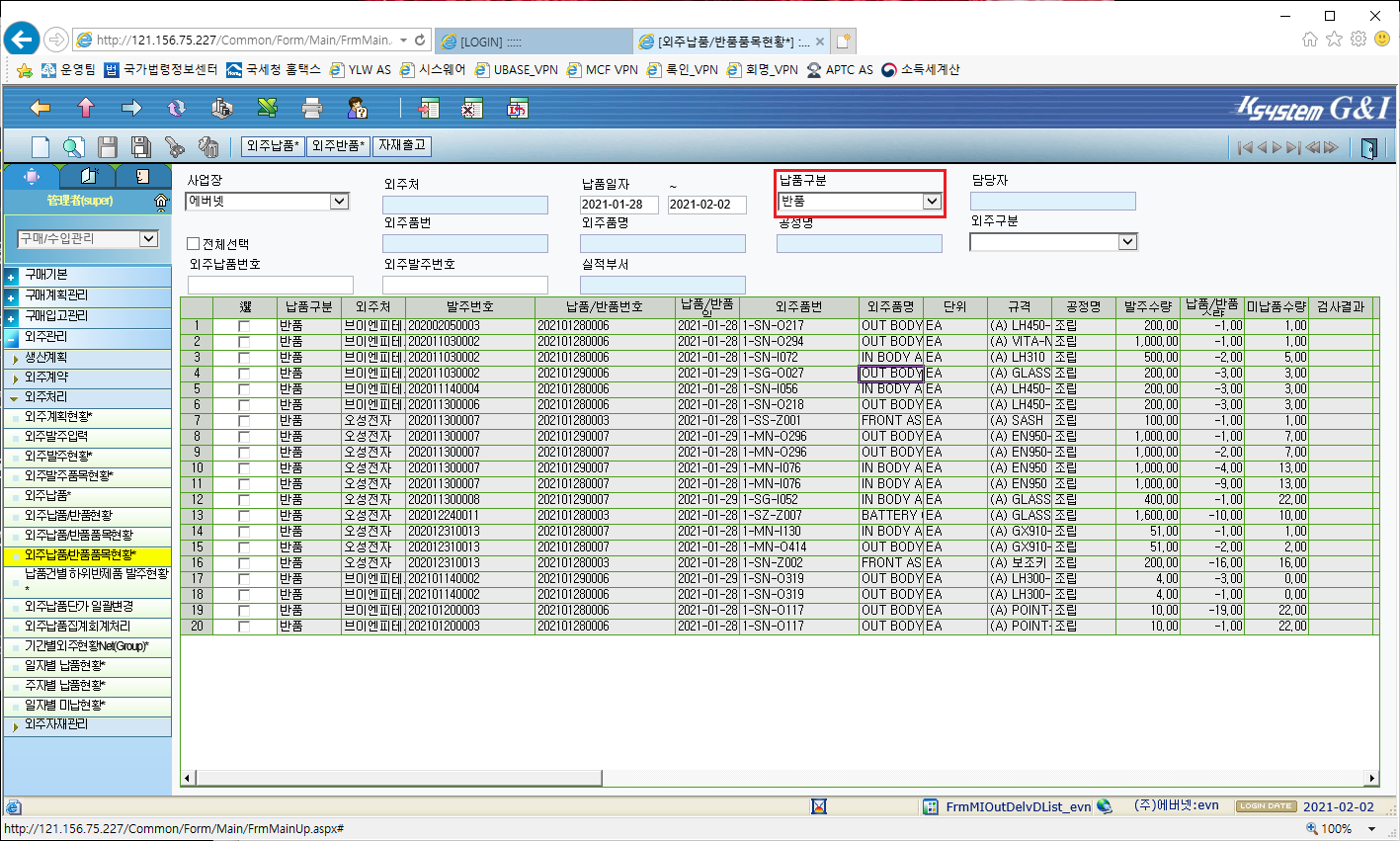Screen dimensions: 1400x841
Task: Click the printer icon in the toolbar
Action: coord(312,108)
